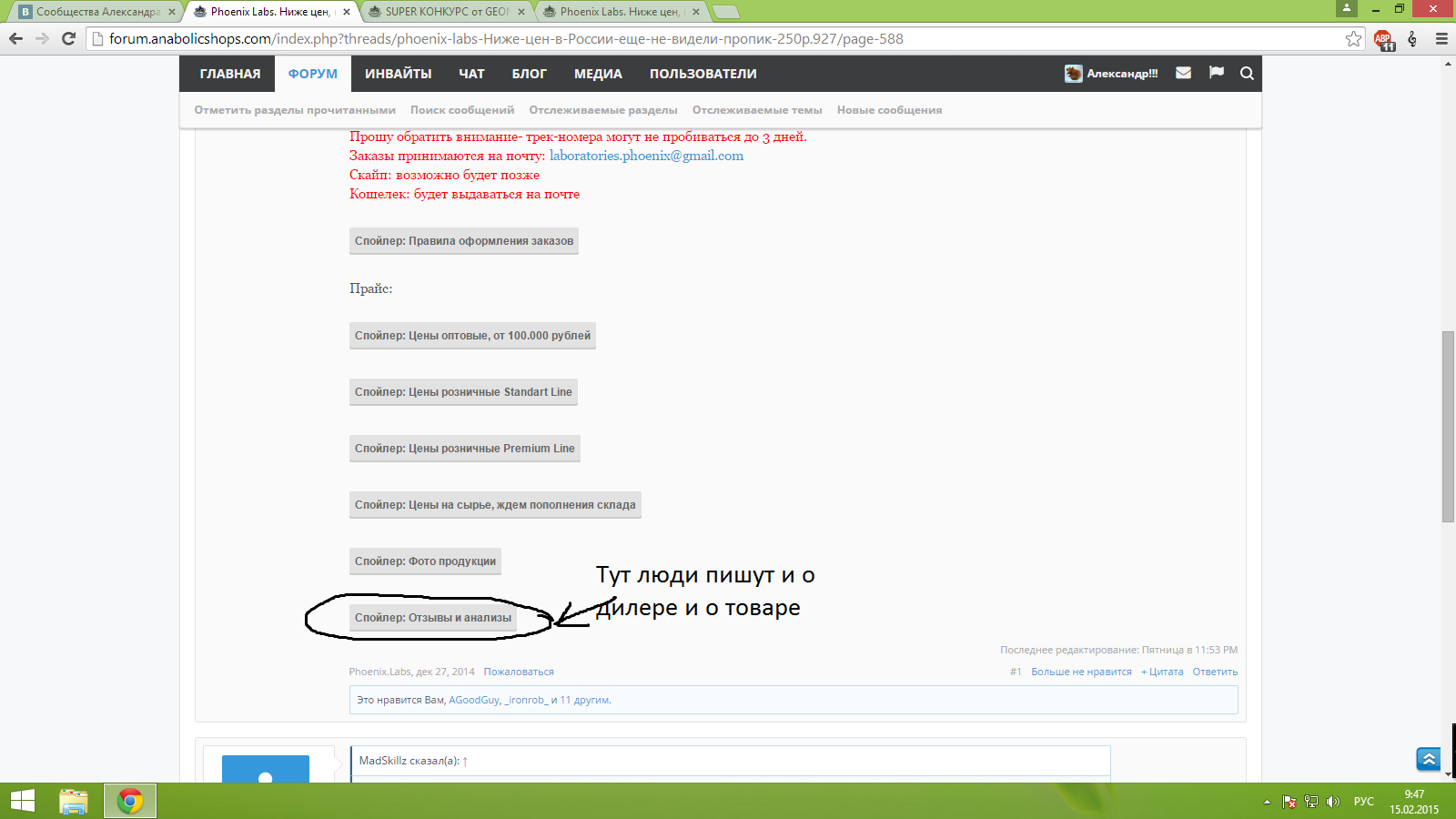Click Ответить to reply to post

[1215, 672]
